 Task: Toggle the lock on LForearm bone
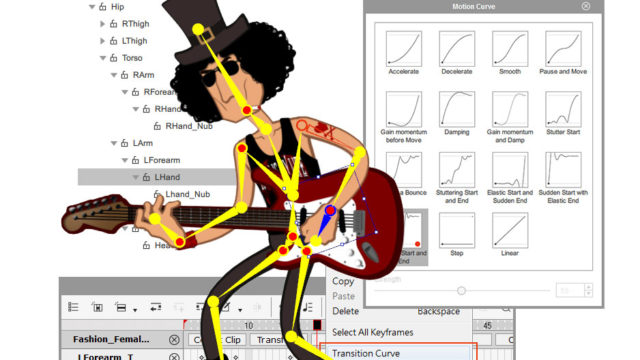pos(136,160)
